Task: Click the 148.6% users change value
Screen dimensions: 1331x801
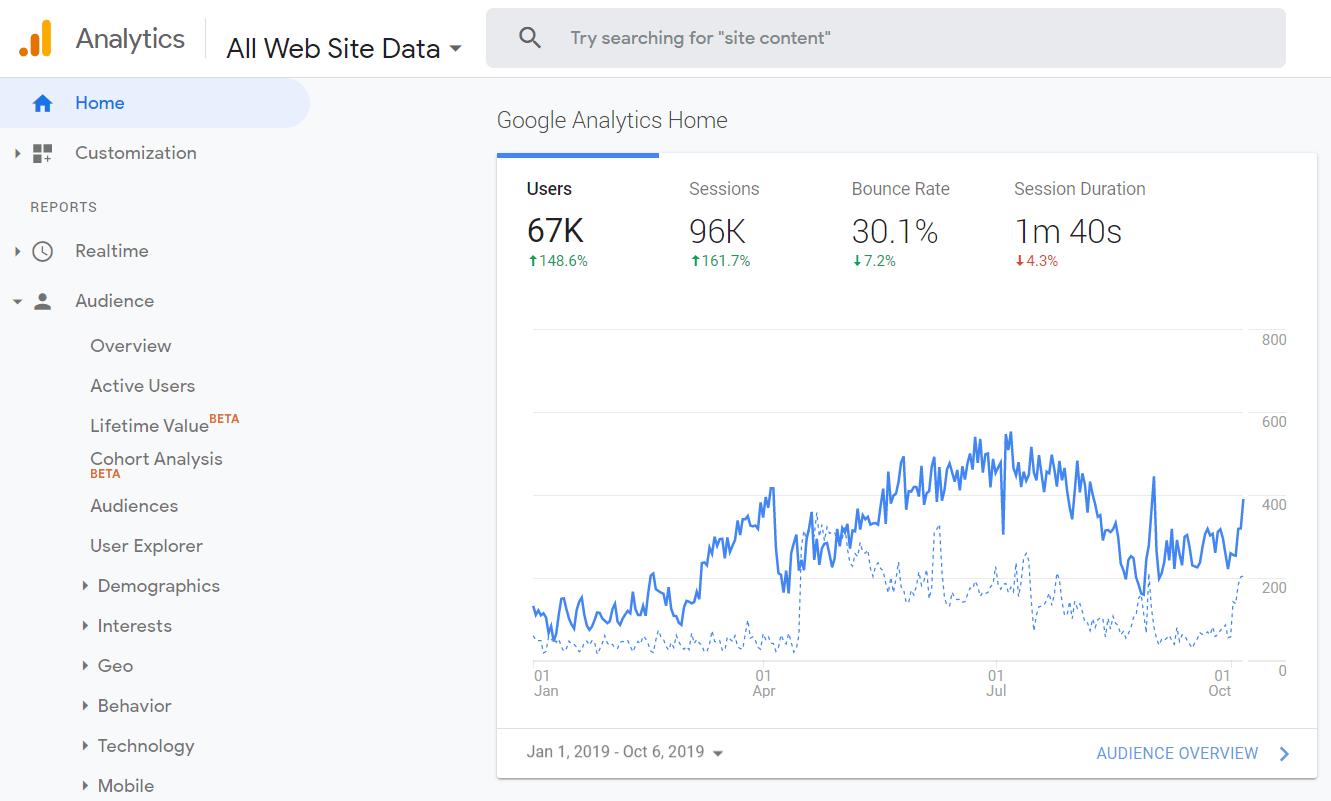Action: (x=557, y=261)
